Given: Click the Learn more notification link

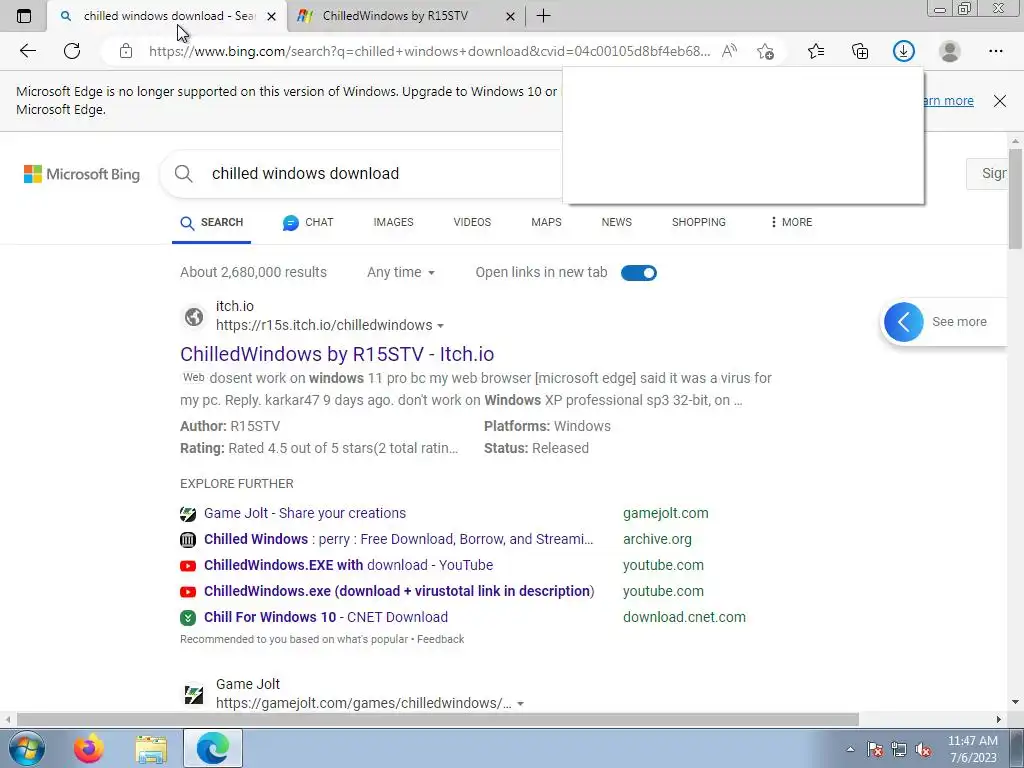Looking at the screenshot, I should 949,101.
